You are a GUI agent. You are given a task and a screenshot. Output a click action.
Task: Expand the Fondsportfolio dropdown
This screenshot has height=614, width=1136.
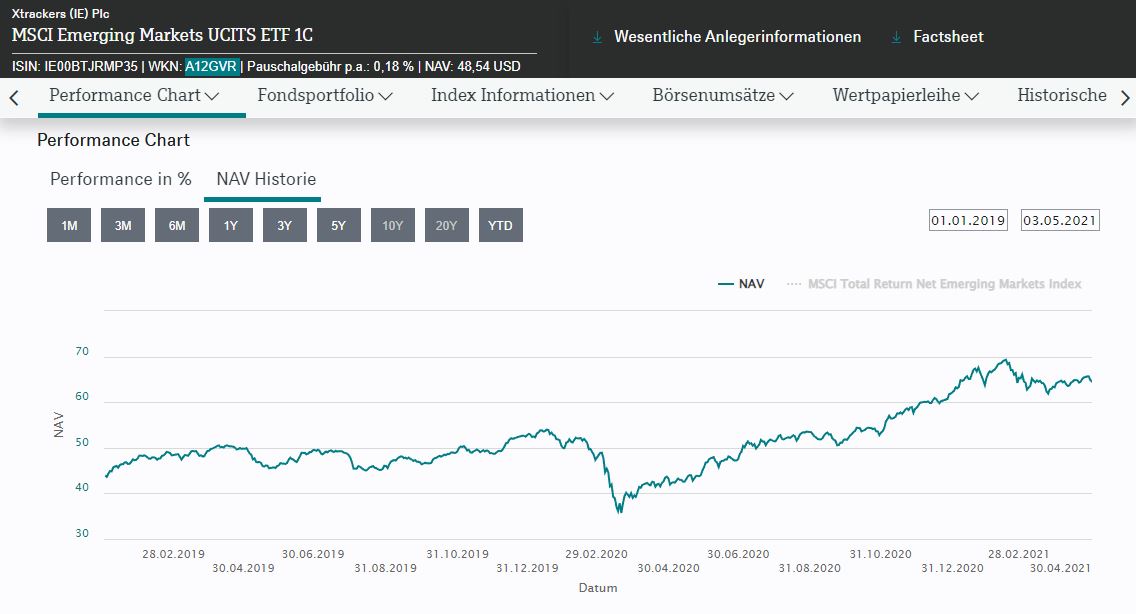coord(324,96)
